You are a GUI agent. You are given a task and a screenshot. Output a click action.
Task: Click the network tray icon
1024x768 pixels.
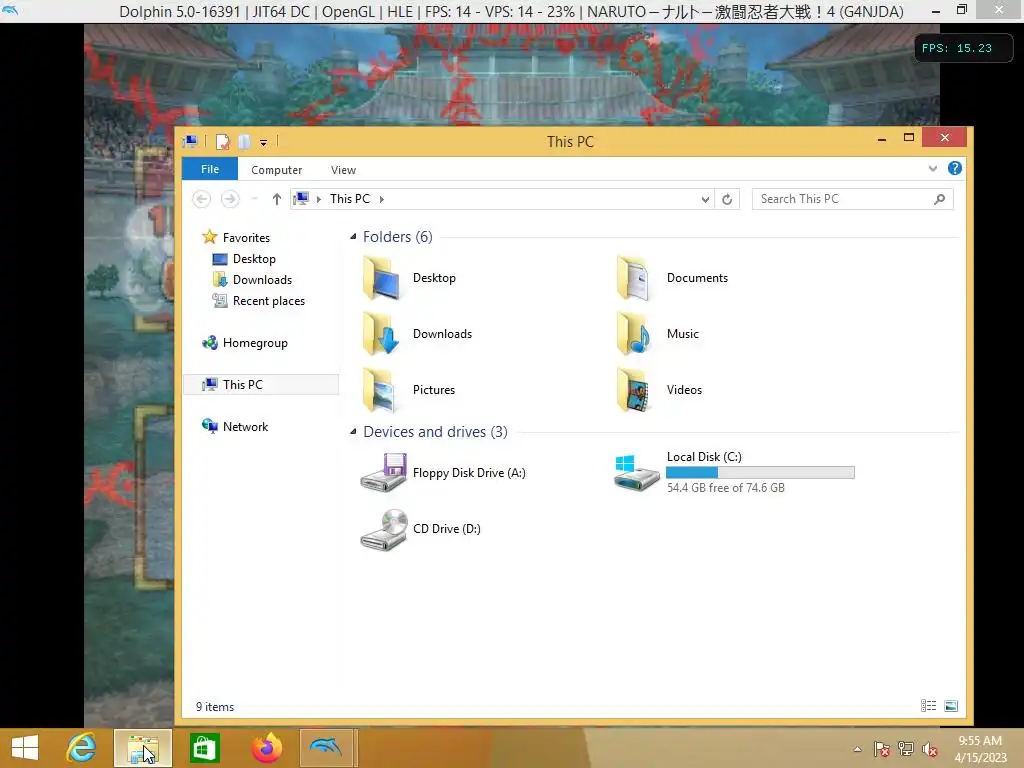coord(906,749)
